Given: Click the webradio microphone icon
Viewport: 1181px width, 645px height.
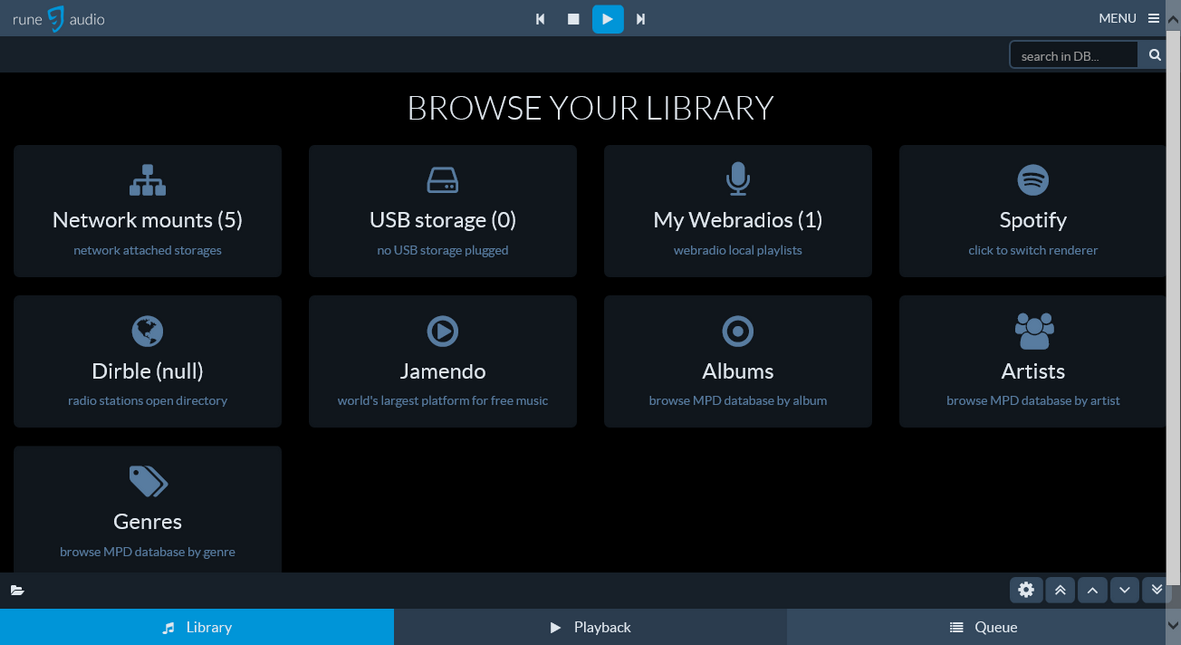Looking at the screenshot, I should (738, 179).
